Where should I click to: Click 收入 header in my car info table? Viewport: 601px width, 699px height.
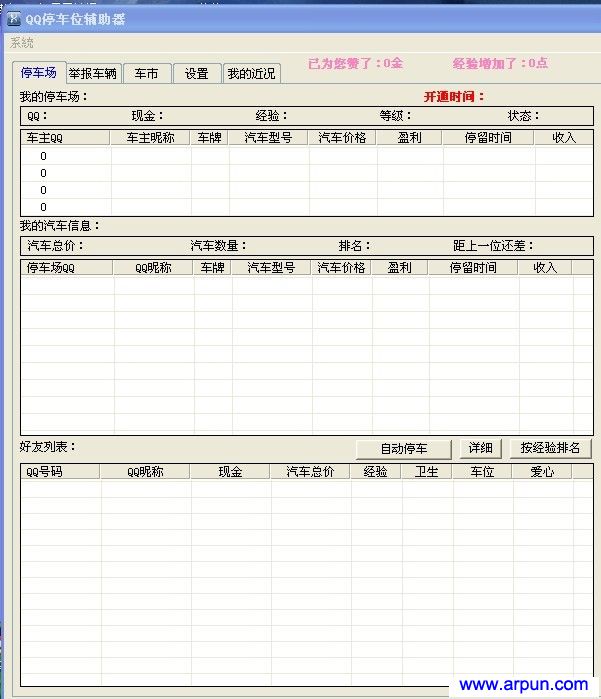545,267
